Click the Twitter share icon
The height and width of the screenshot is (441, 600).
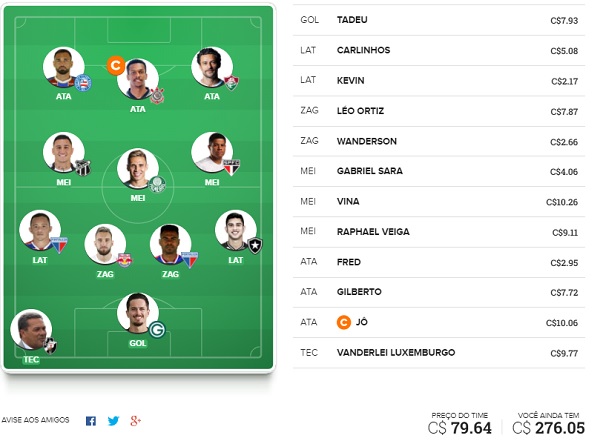113,421
